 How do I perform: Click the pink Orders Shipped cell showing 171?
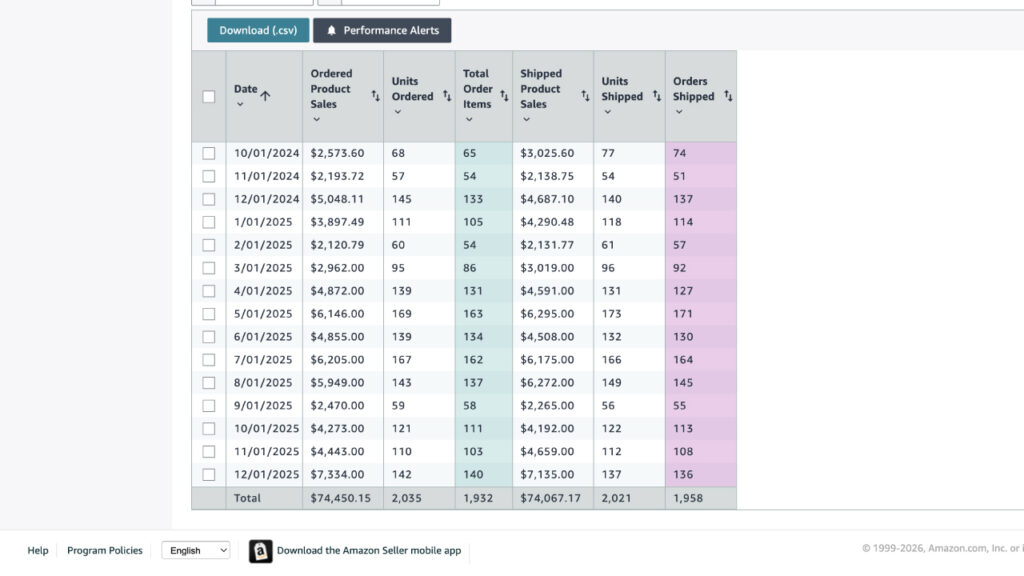click(700, 314)
